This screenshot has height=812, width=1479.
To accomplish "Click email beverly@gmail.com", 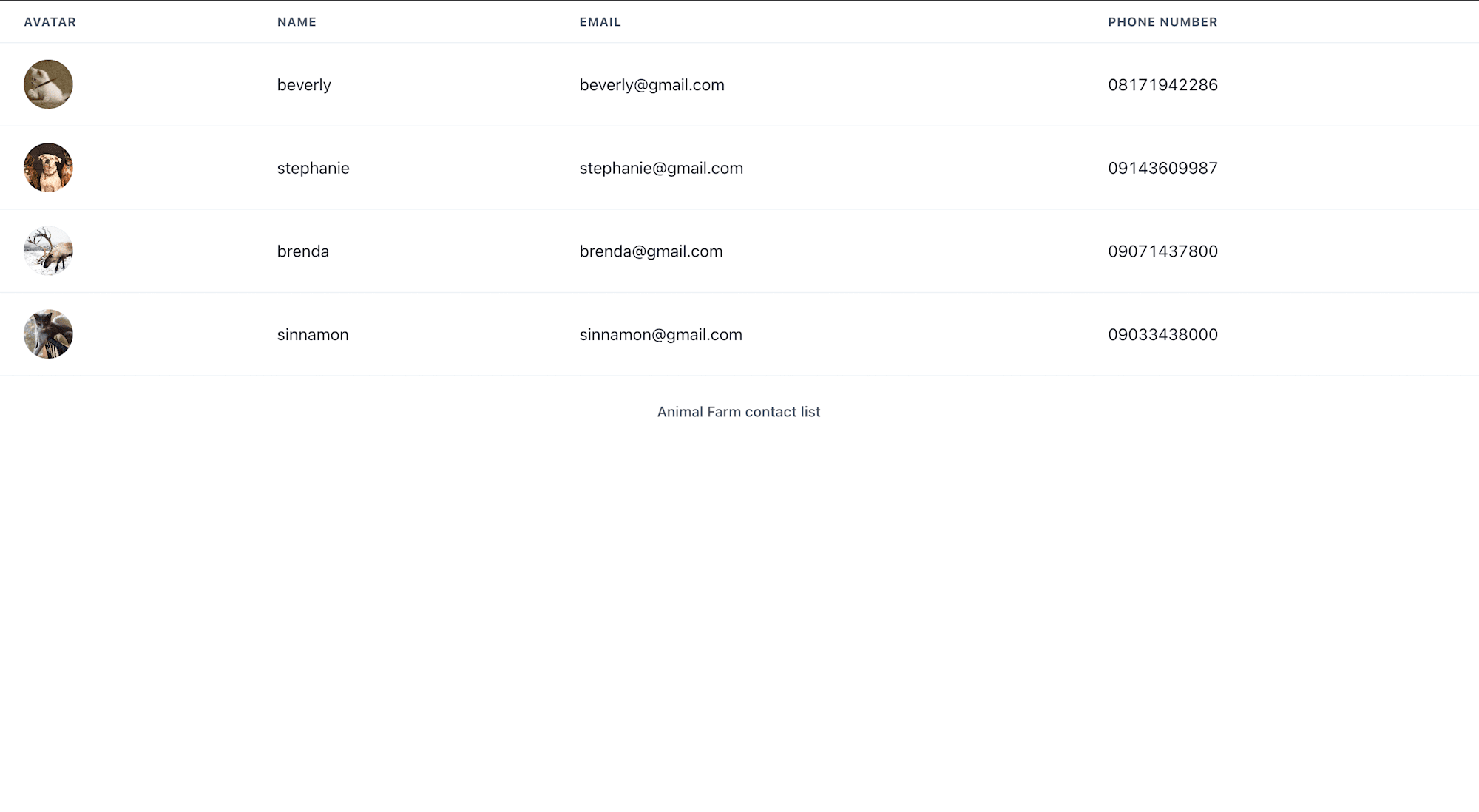I will coord(652,85).
